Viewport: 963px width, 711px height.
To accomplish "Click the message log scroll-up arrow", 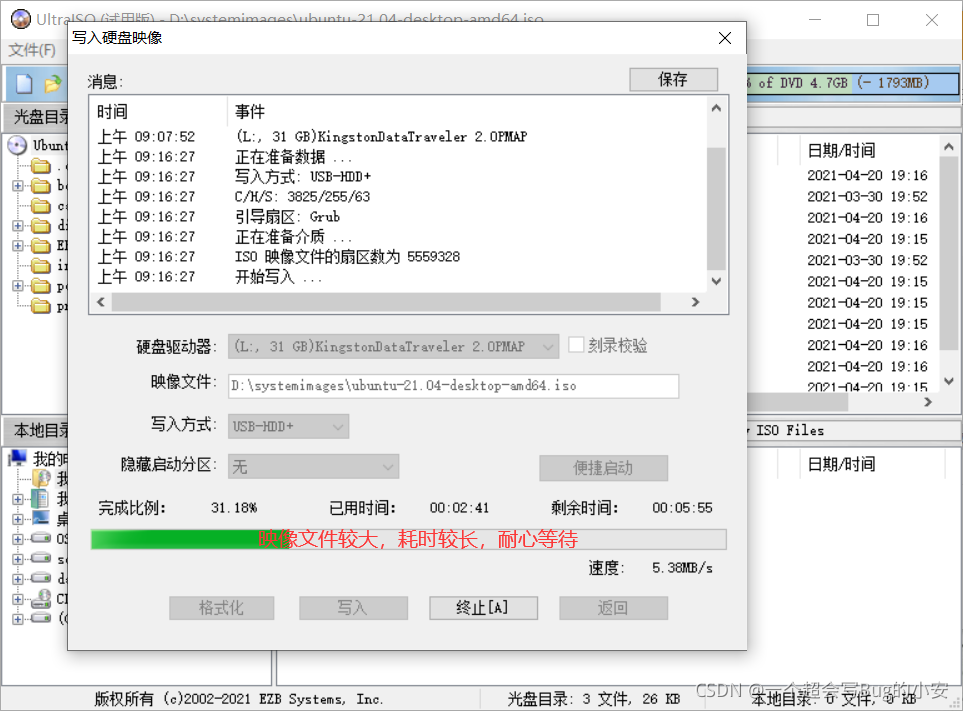I will pyautogui.click(x=716, y=109).
